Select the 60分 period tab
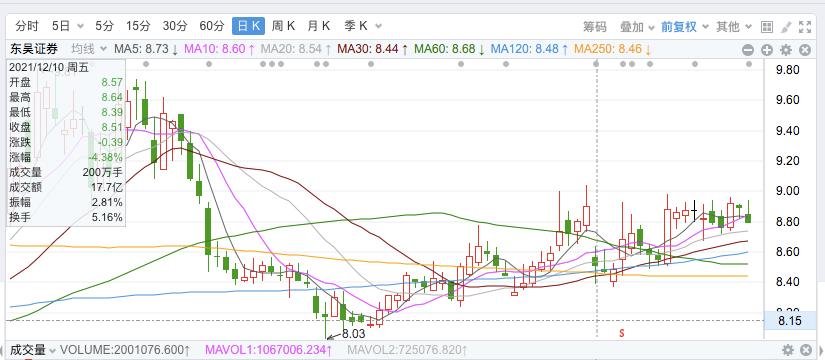The width and height of the screenshot is (825, 360). [212, 26]
